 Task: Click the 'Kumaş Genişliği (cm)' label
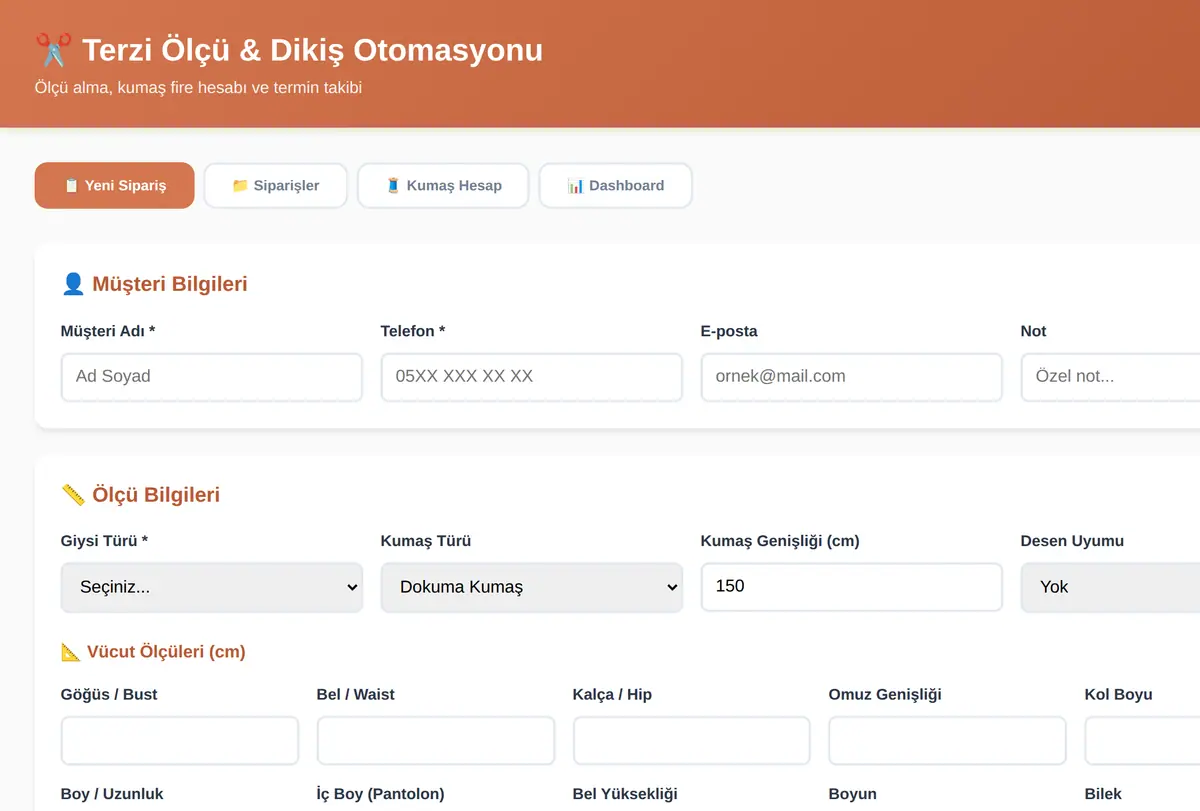pos(780,541)
